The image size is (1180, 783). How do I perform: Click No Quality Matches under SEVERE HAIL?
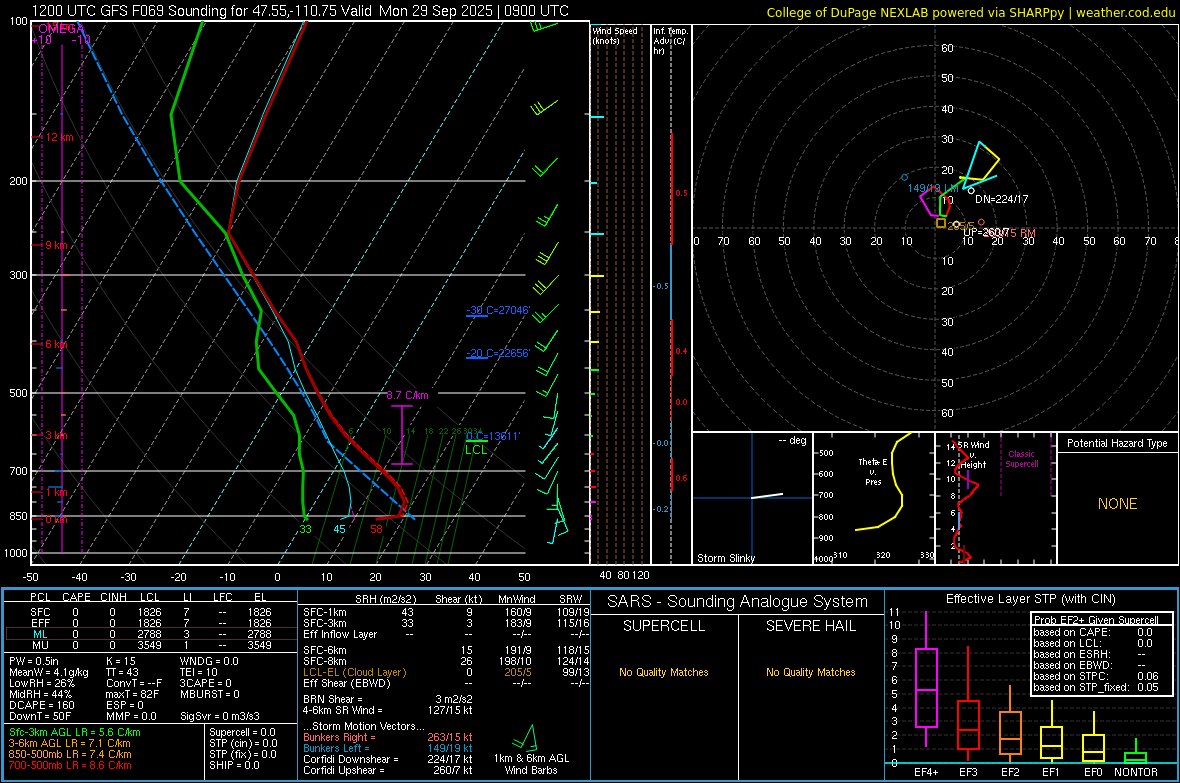tap(810, 672)
